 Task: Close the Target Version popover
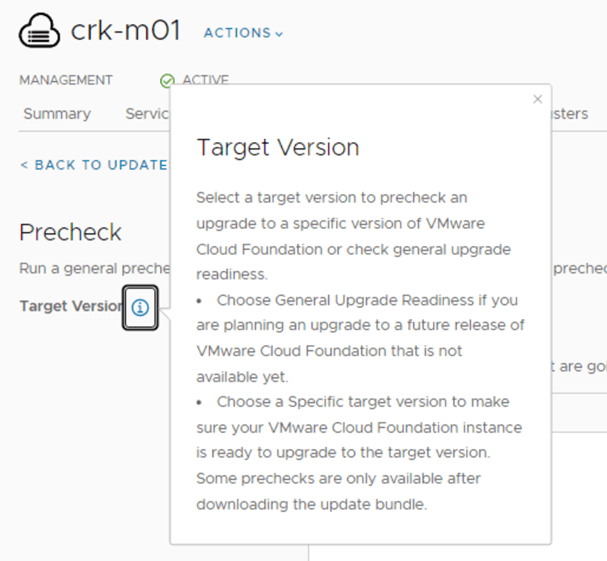point(538,99)
